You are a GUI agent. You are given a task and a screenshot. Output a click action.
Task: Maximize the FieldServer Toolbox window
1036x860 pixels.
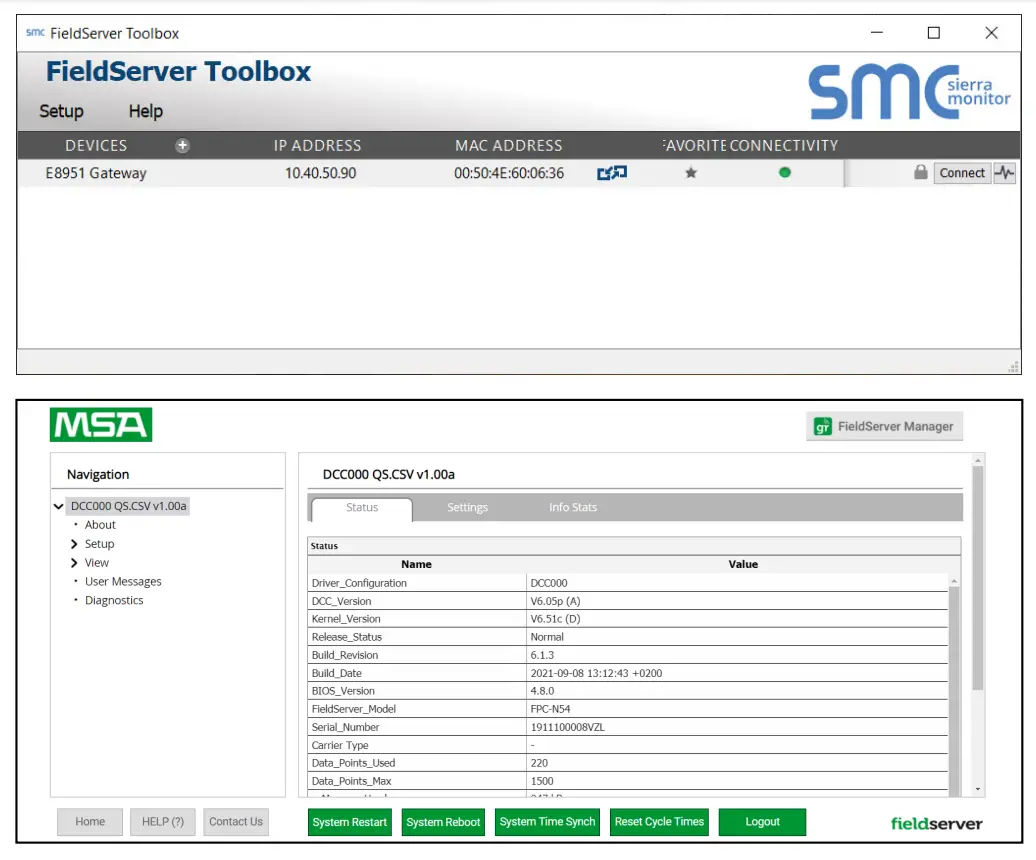click(934, 32)
